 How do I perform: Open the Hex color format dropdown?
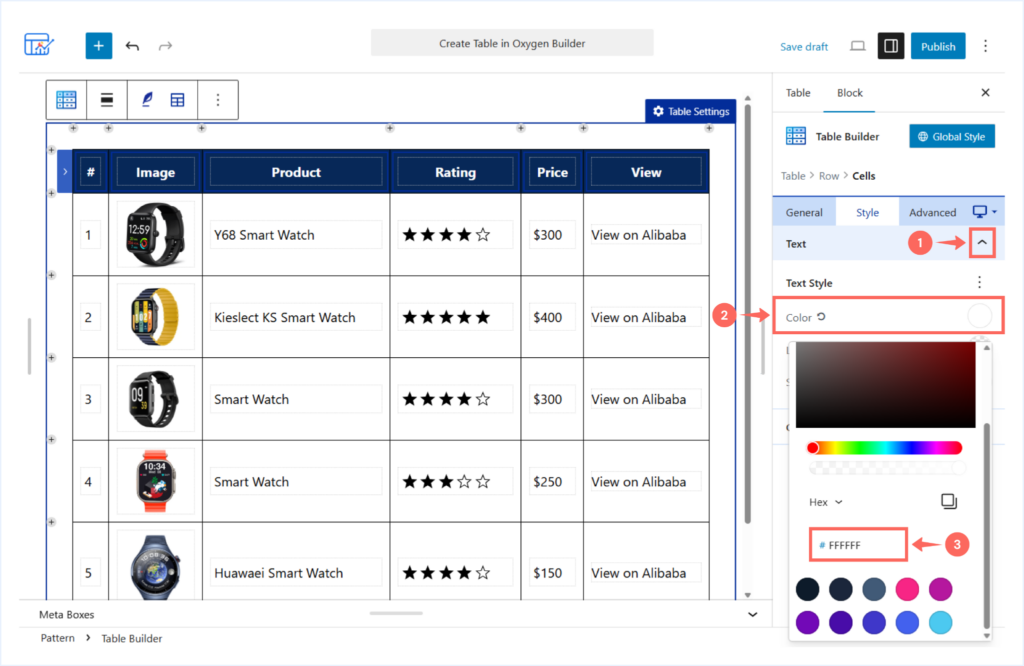825,502
